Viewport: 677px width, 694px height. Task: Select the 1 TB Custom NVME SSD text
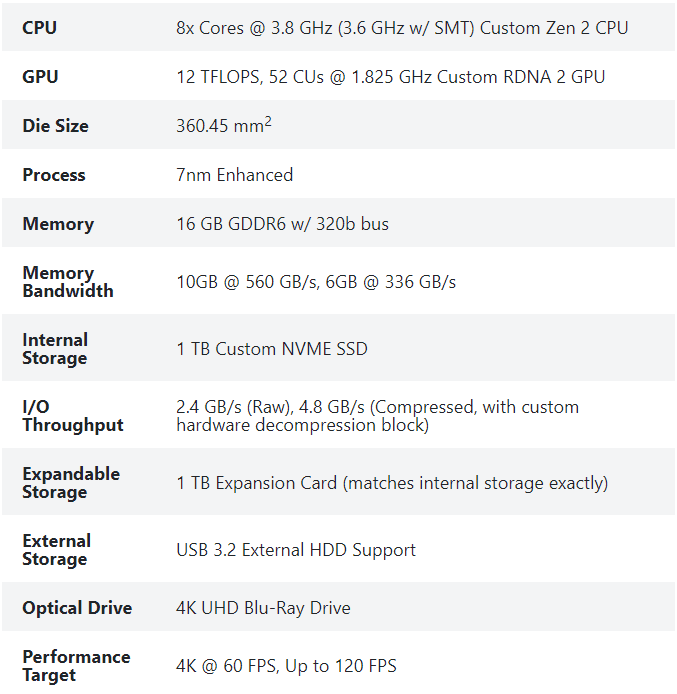click(x=272, y=349)
